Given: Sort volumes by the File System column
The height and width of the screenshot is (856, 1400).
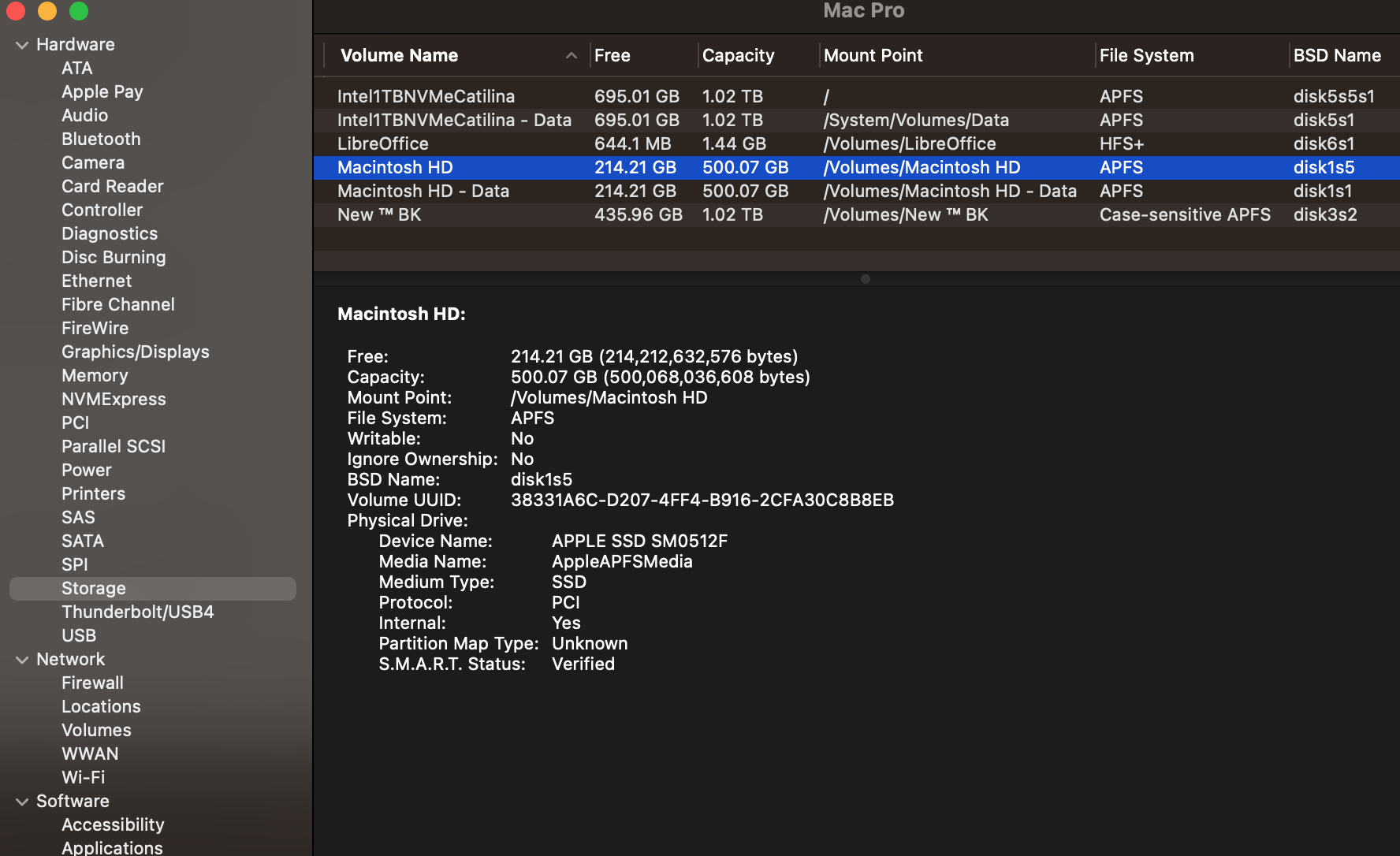Looking at the screenshot, I should [x=1146, y=55].
